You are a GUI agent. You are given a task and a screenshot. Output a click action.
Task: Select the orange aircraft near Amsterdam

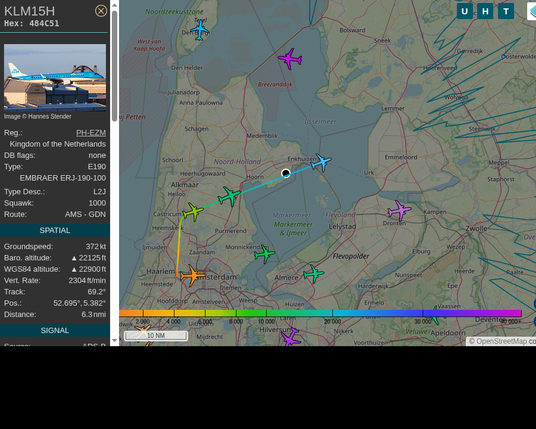pyautogui.click(x=192, y=275)
